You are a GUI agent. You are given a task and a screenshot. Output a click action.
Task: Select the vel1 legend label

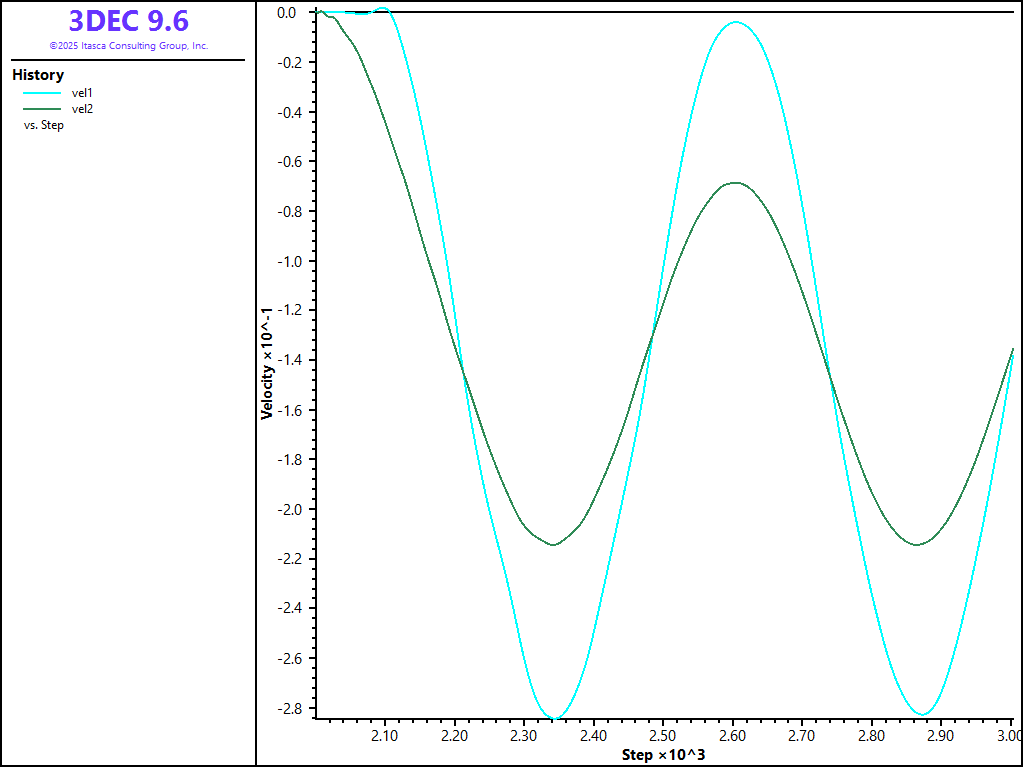point(82,93)
